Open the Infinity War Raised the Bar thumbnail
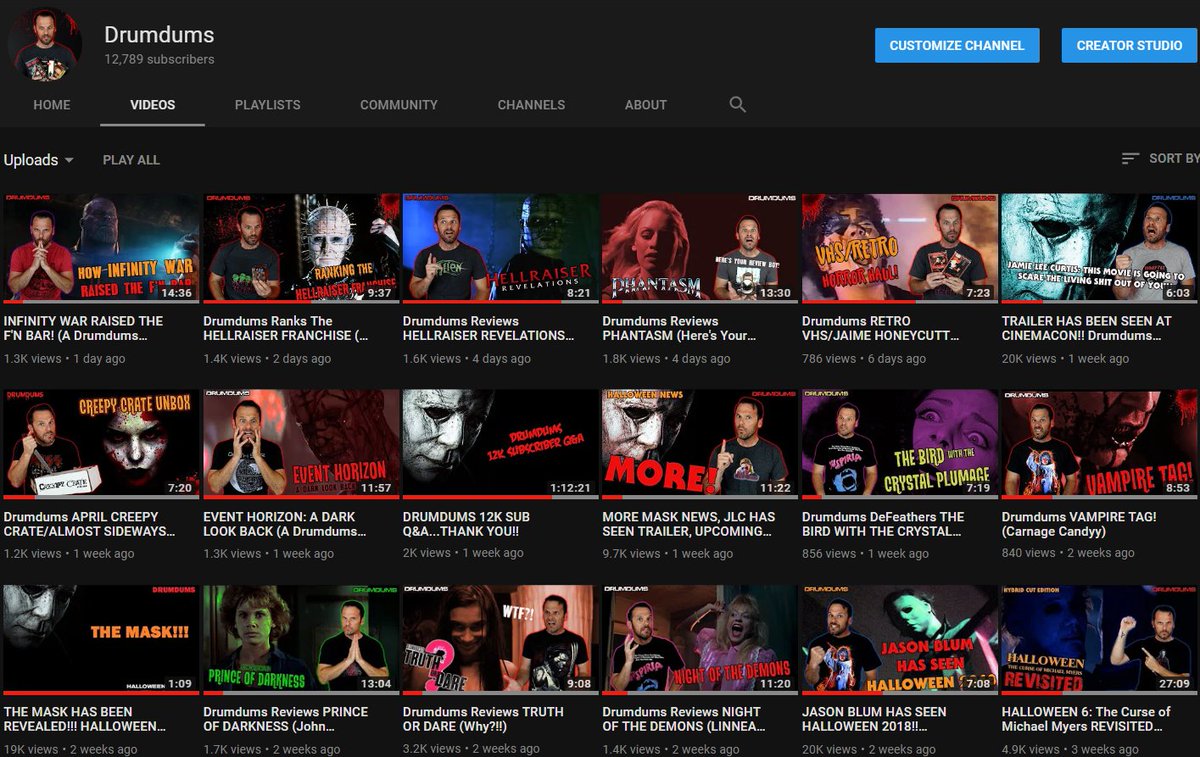1200x757 pixels. [101, 248]
